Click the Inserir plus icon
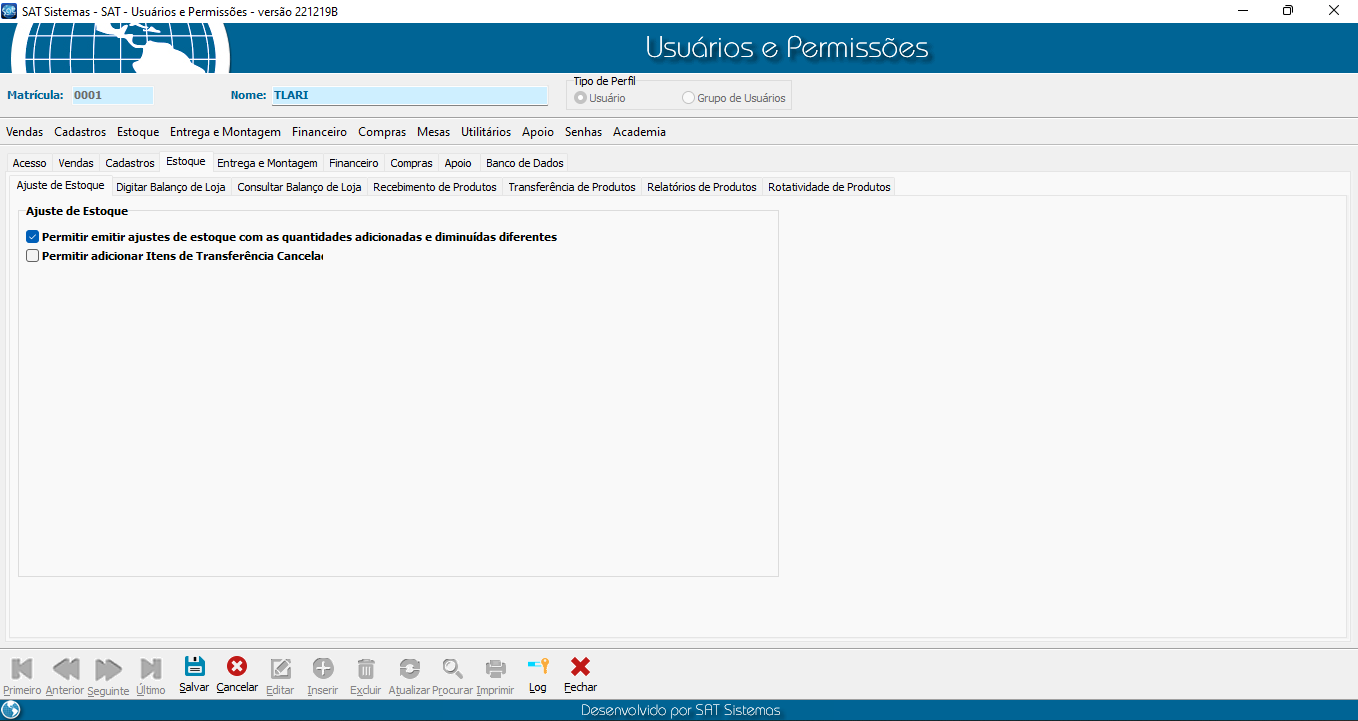 click(323, 669)
